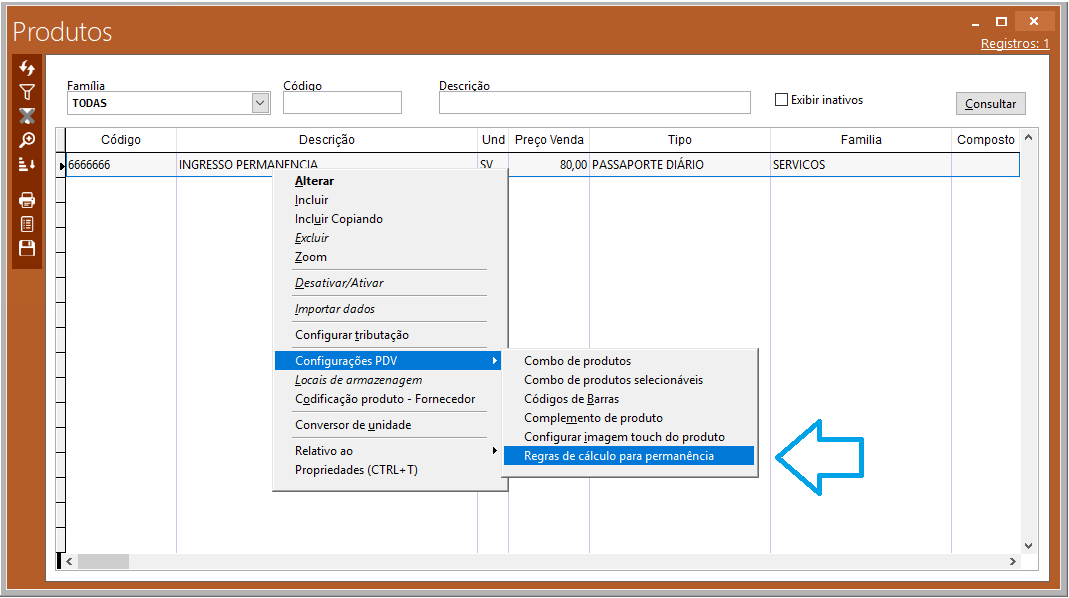Open Configurar tributação menu entry

351,335
